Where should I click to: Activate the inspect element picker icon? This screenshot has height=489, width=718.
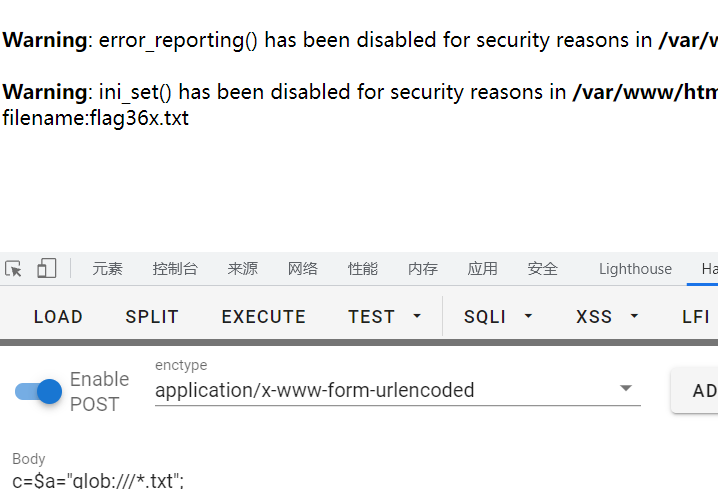[14, 268]
